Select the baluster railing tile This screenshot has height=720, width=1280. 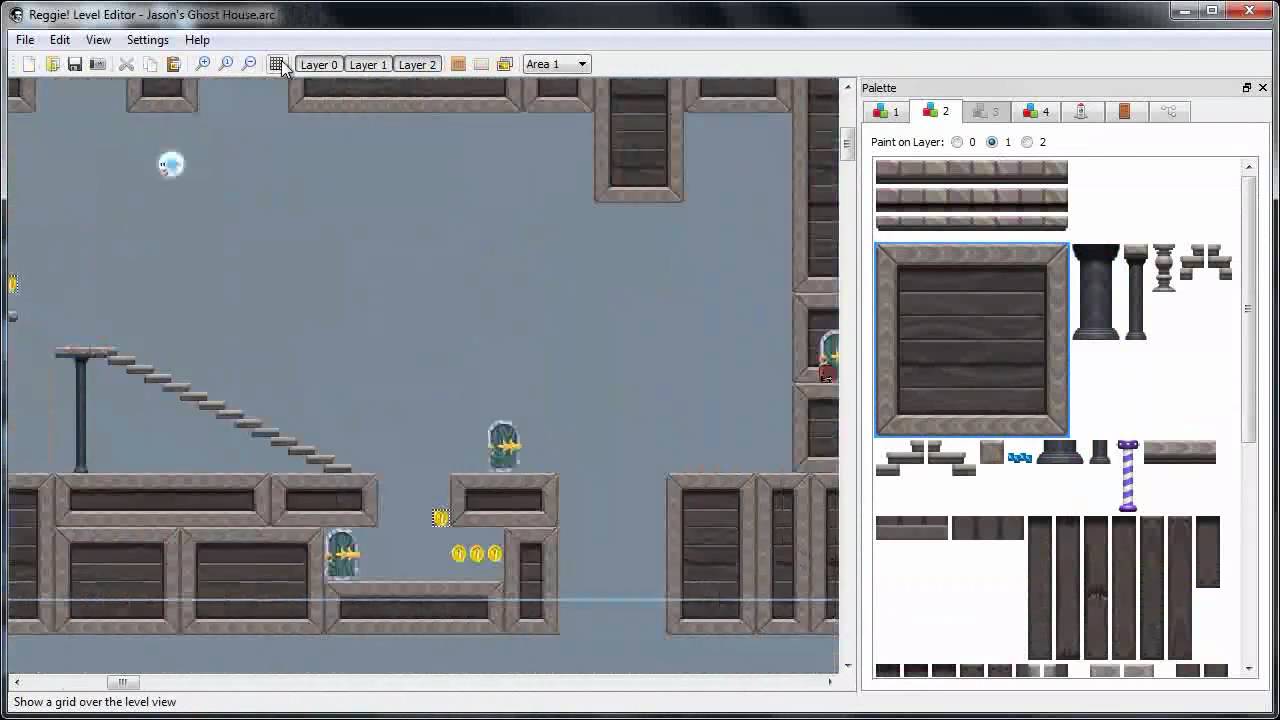pyautogui.click(x=1163, y=268)
